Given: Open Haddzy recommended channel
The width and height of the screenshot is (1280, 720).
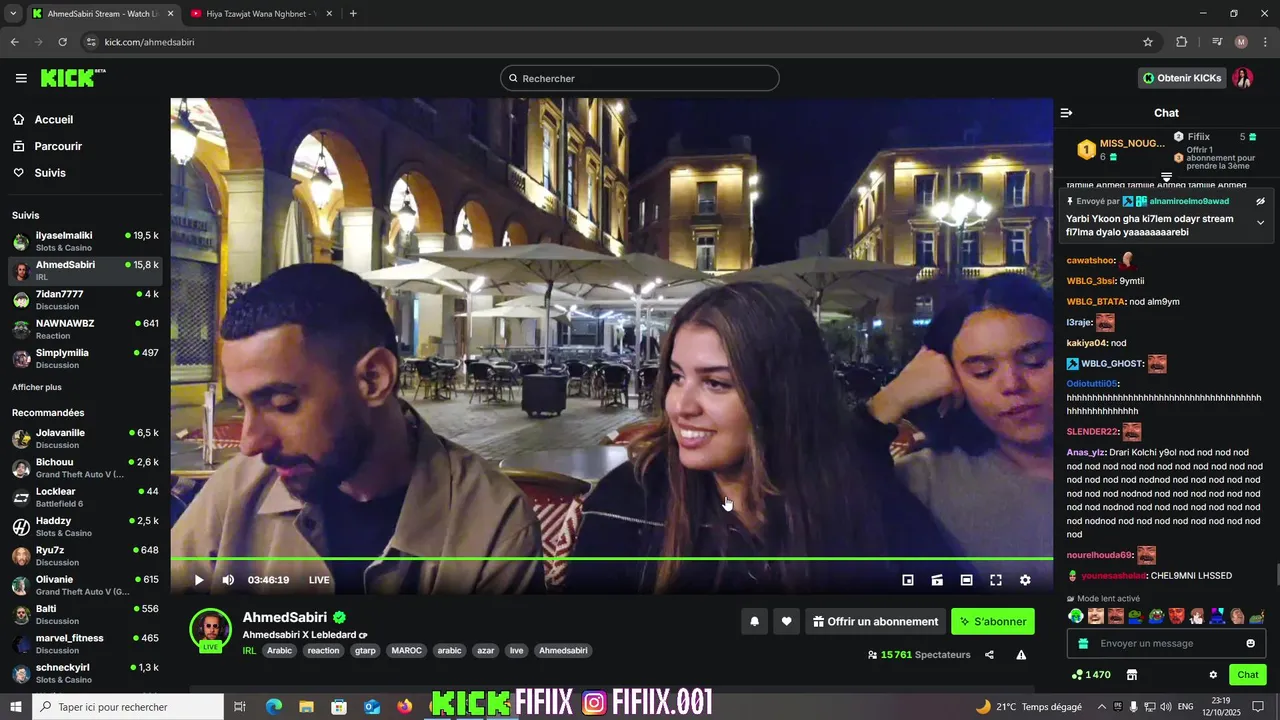Looking at the screenshot, I should click(85, 526).
